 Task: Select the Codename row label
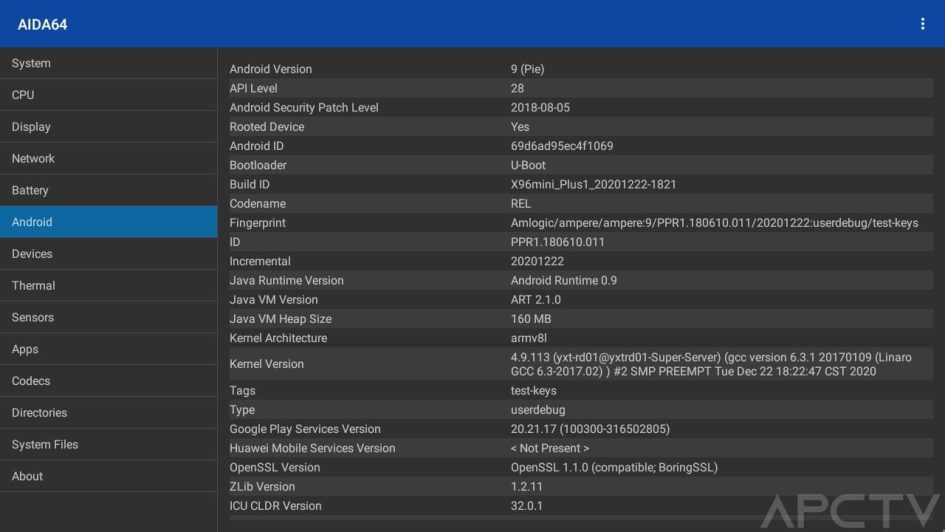(x=257, y=204)
